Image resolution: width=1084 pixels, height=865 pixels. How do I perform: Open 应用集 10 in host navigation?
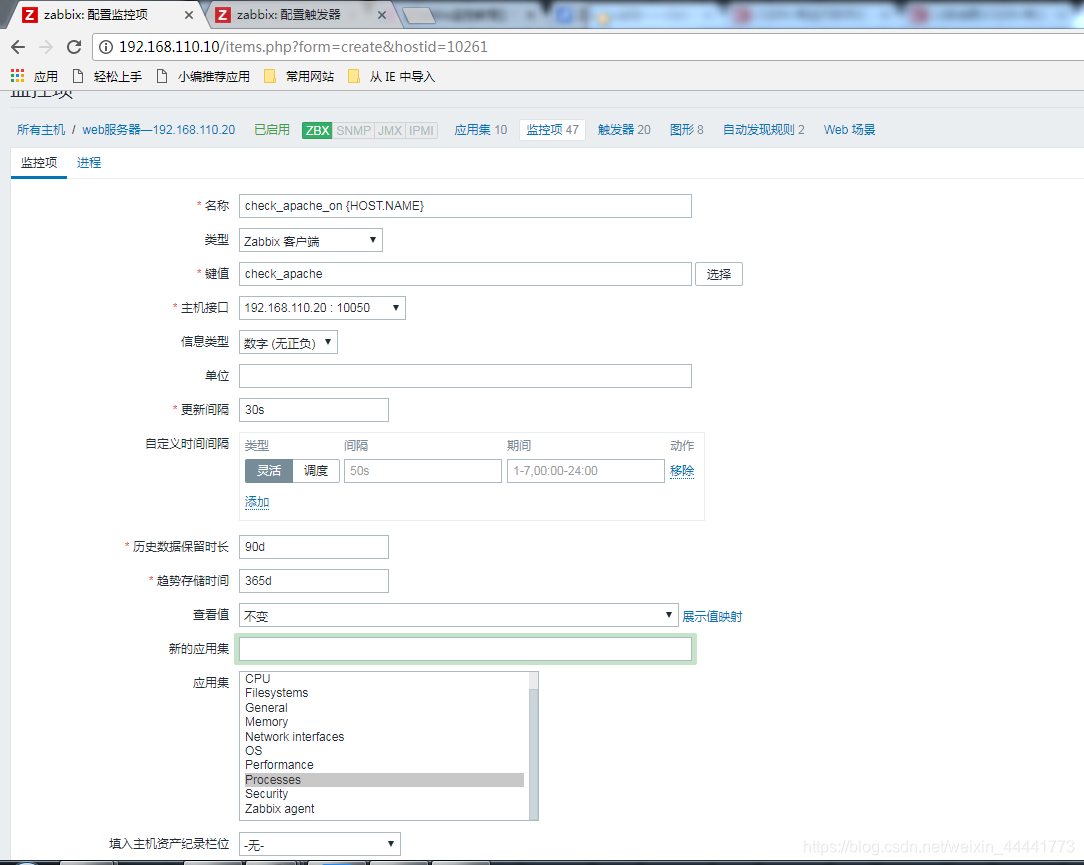coord(480,130)
